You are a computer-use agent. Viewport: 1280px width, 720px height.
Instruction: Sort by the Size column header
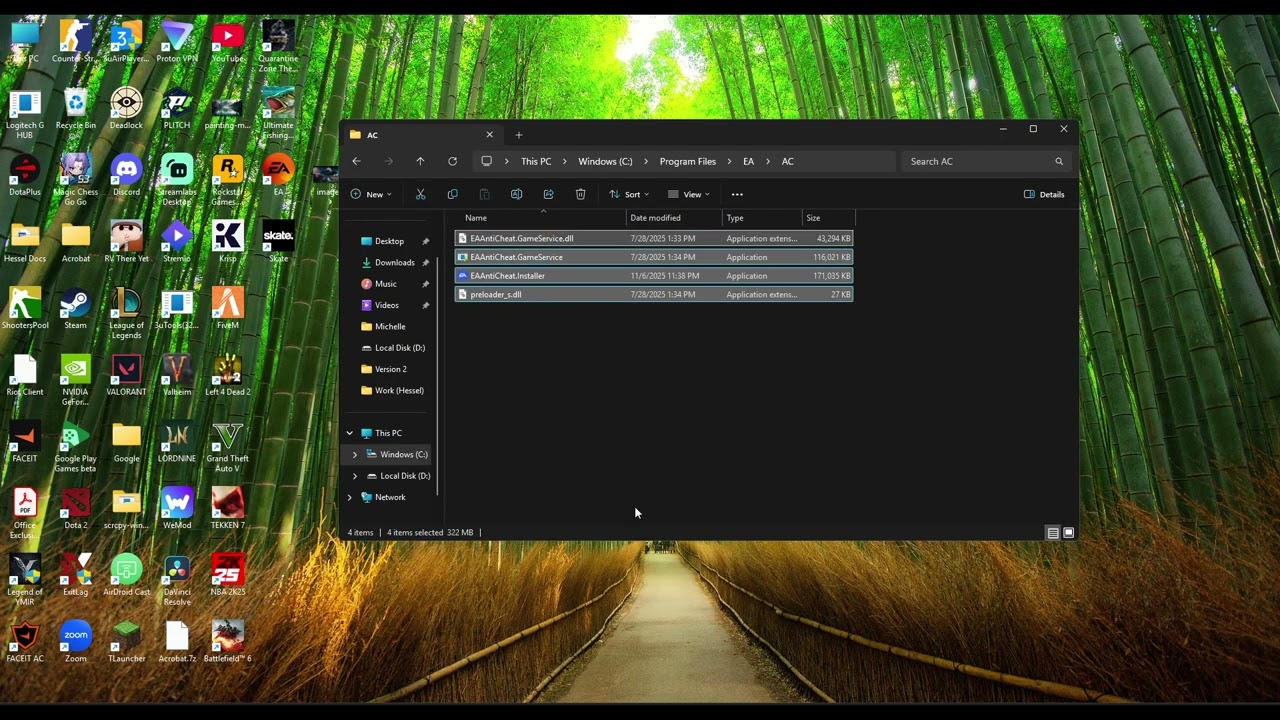pyautogui.click(x=828, y=218)
